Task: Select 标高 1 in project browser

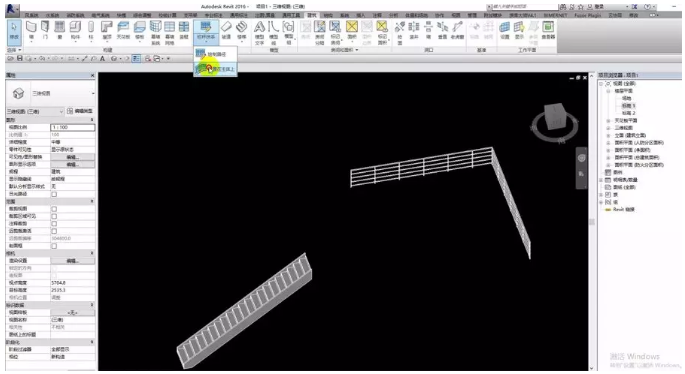Action: pyautogui.click(x=628, y=106)
